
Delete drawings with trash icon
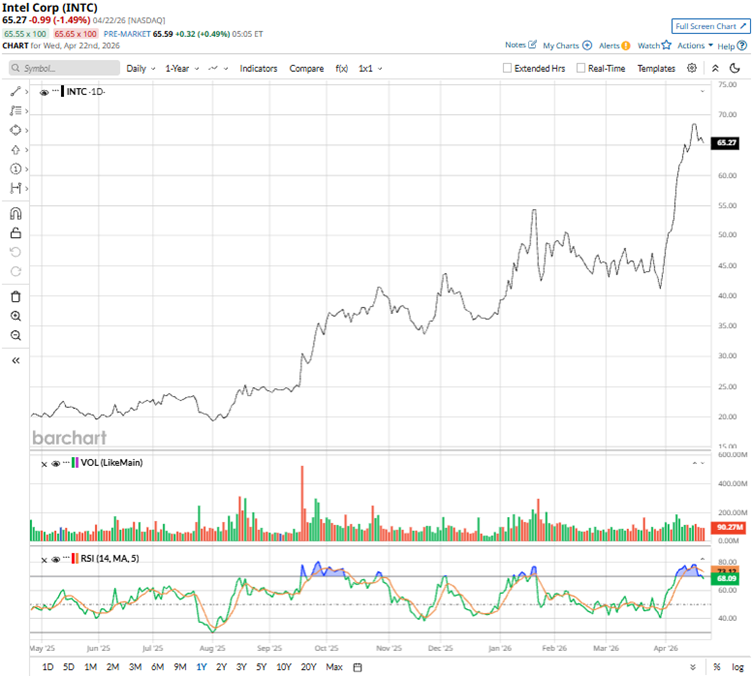15,297
